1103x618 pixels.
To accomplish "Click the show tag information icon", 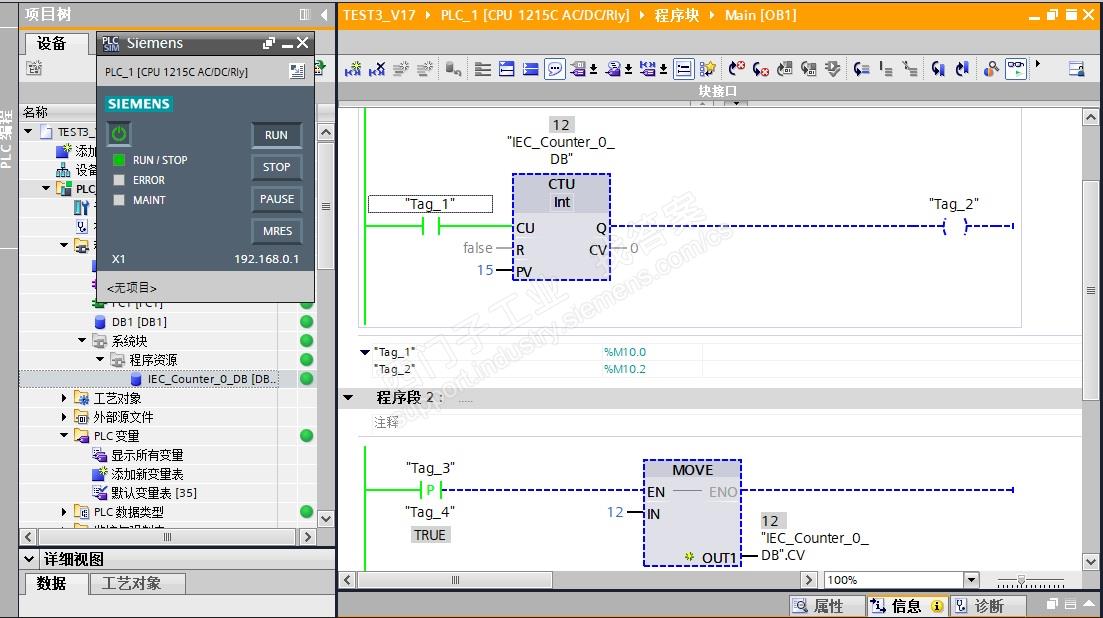I will (613, 68).
